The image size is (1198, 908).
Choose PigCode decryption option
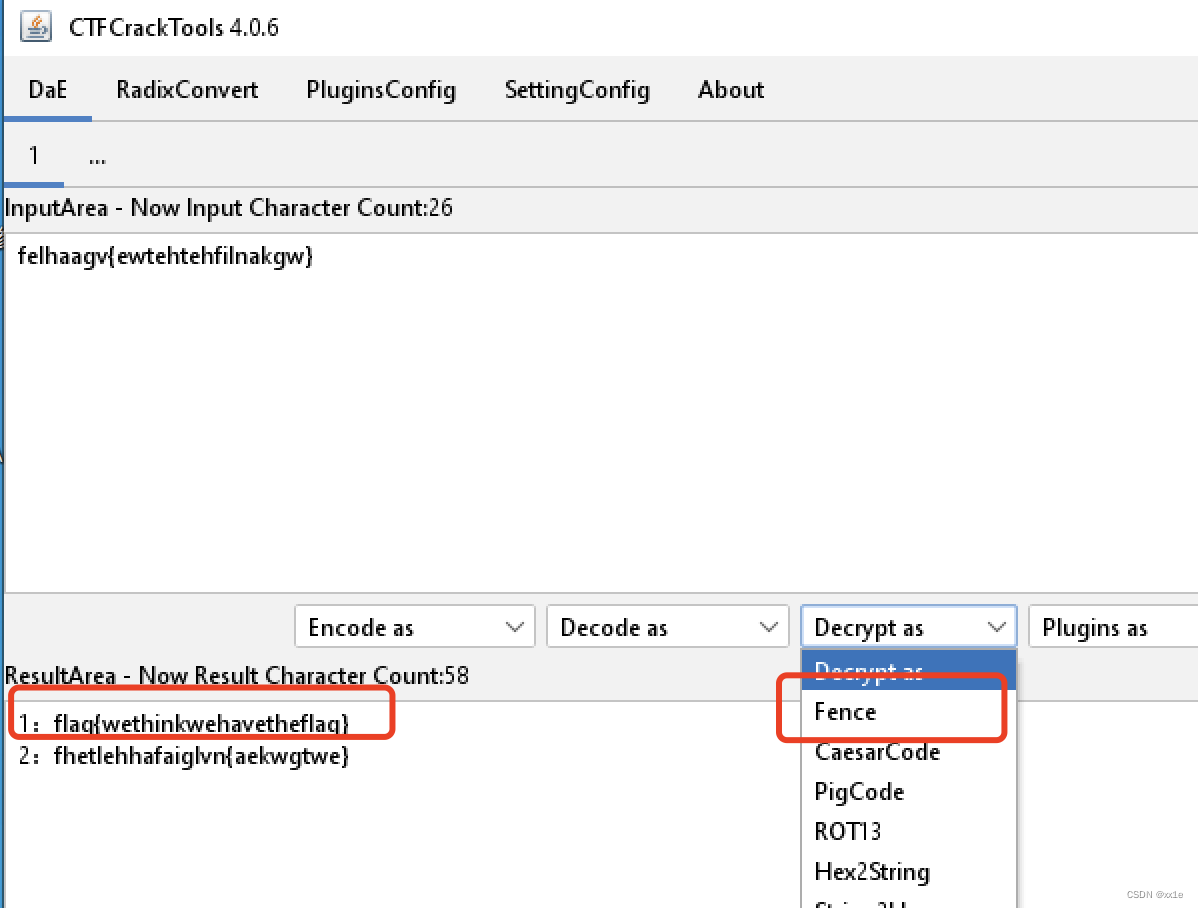[x=859, y=791]
